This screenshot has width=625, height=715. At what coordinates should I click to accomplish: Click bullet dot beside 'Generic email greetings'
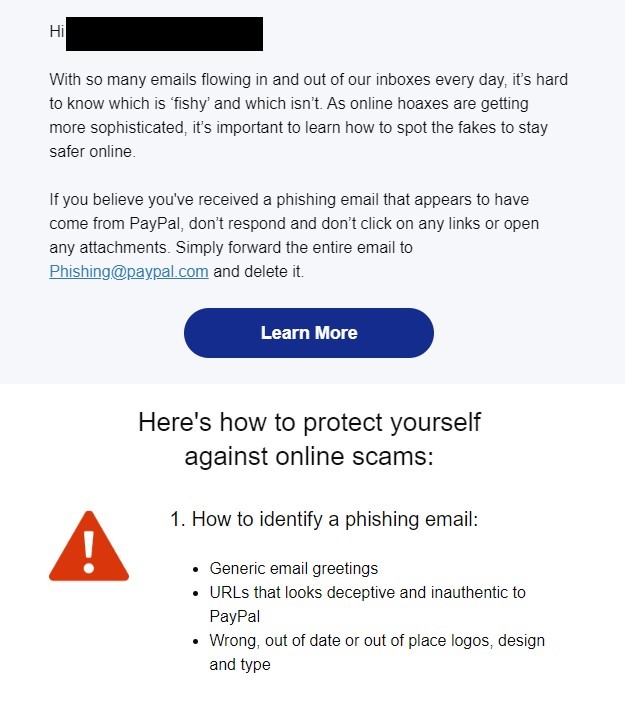point(196,570)
